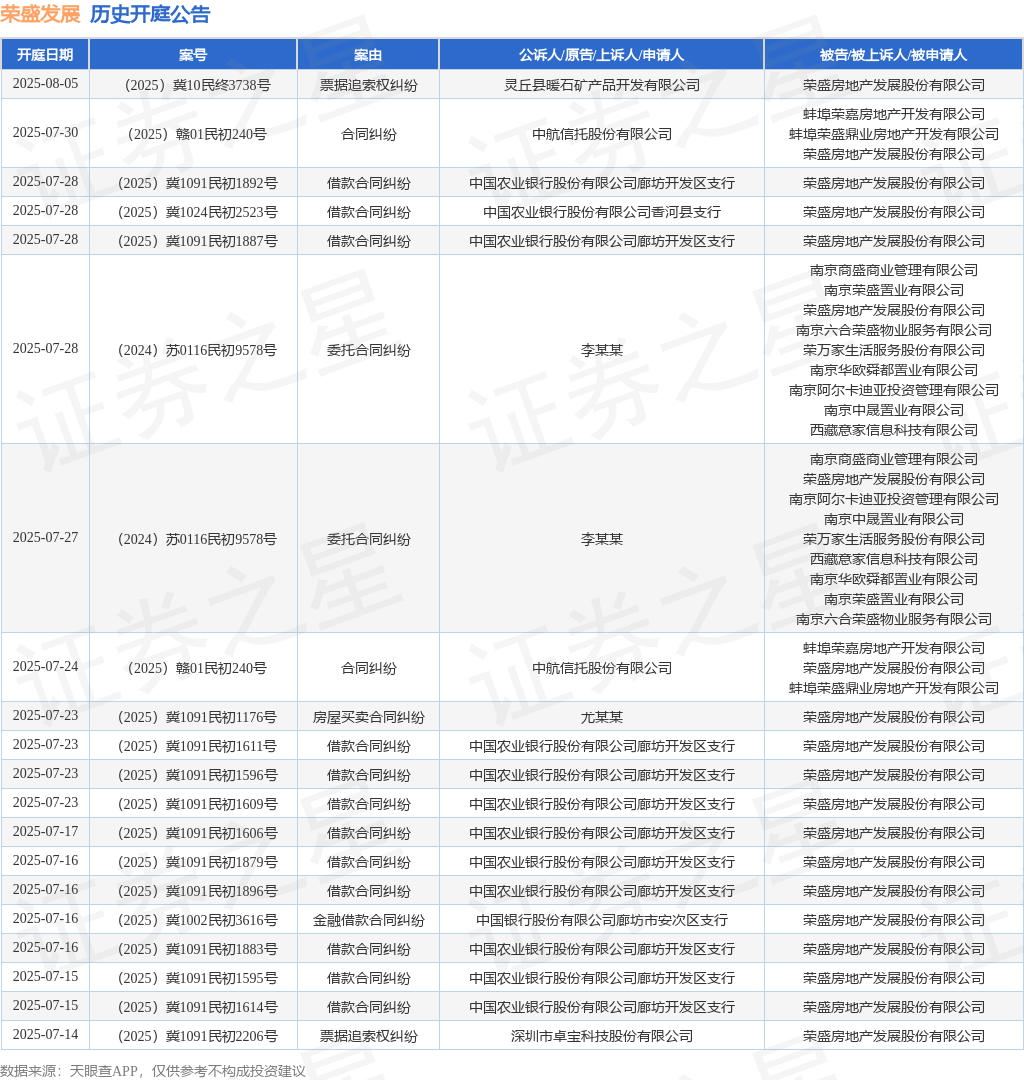The height and width of the screenshot is (1080, 1024).
Task: Click 荣万家生活服务股份有限公司 in the 2025-07-27 row
Action: pos(894,539)
